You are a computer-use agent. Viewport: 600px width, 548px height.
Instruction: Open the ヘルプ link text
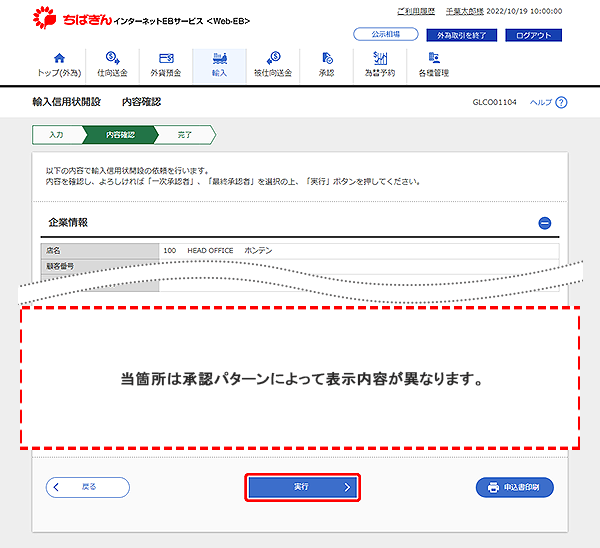pos(541,102)
